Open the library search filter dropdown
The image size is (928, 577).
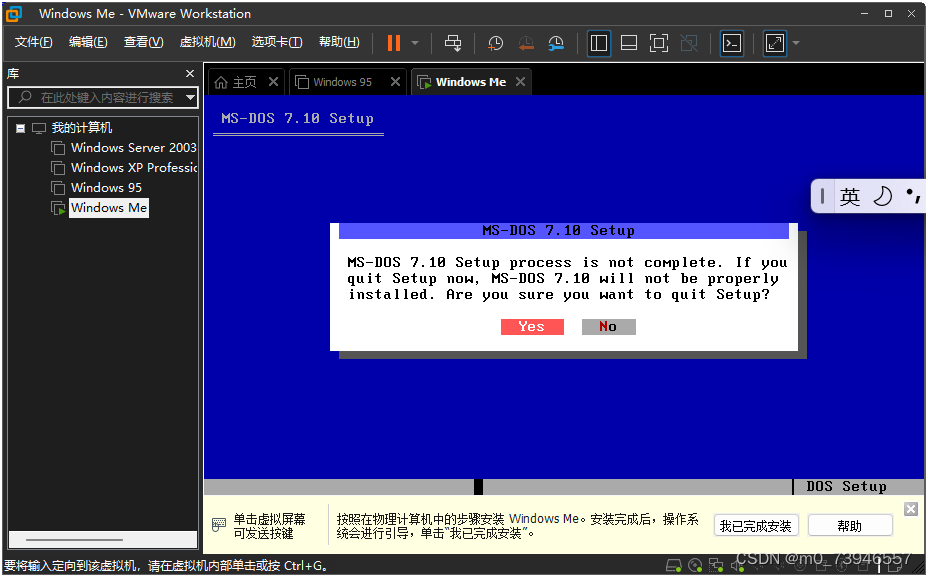coord(191,98)
